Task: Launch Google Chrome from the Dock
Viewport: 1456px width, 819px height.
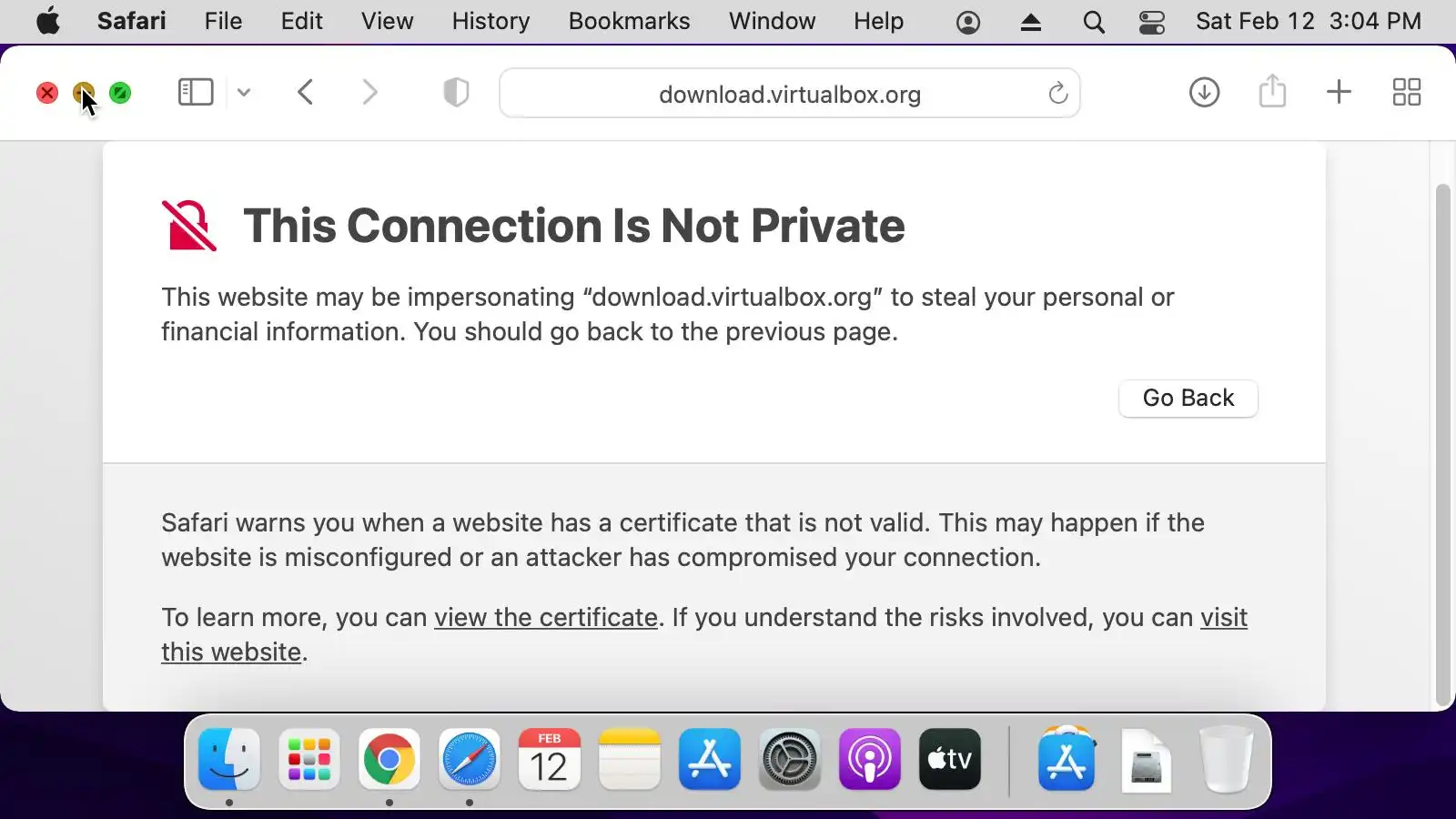Action: point(389,759)
